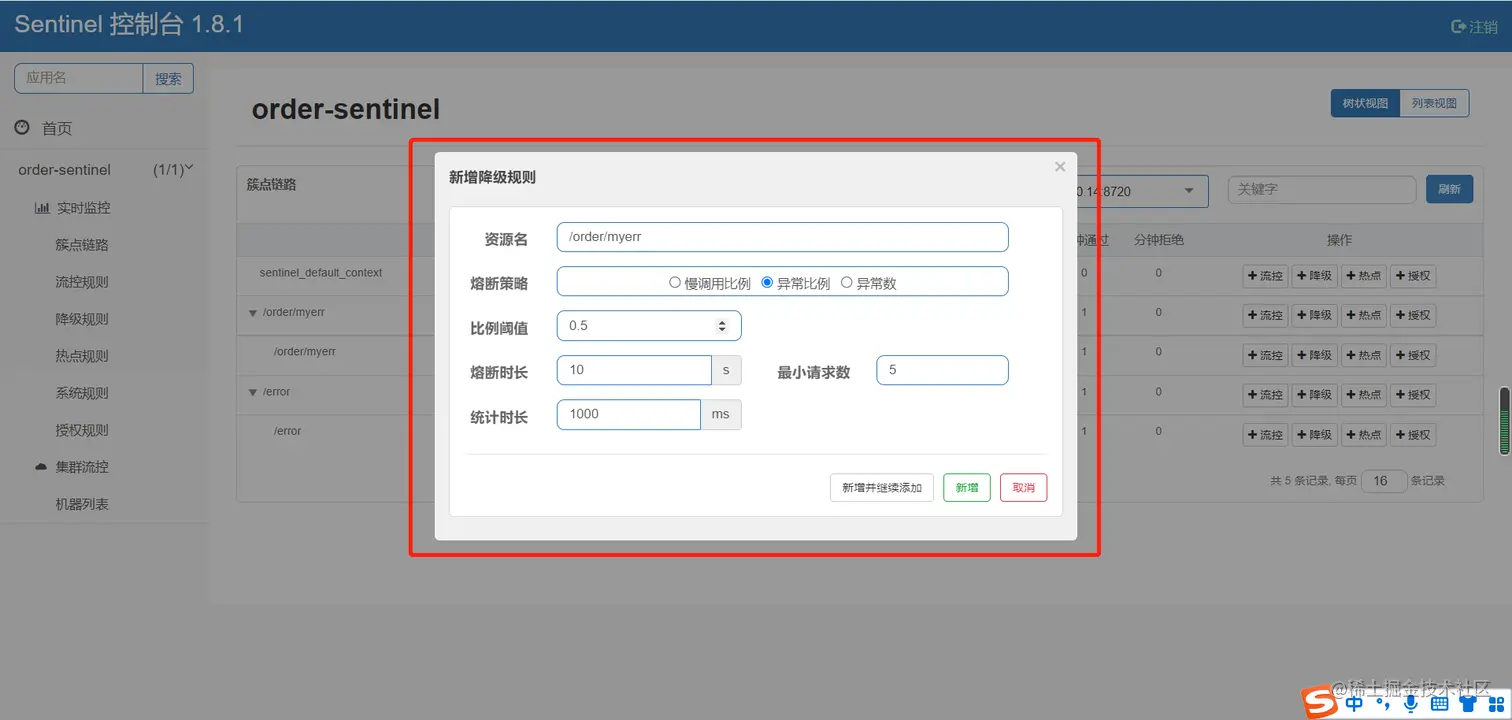
Task: Click the red 取消 button
Action: (1023, 488)
